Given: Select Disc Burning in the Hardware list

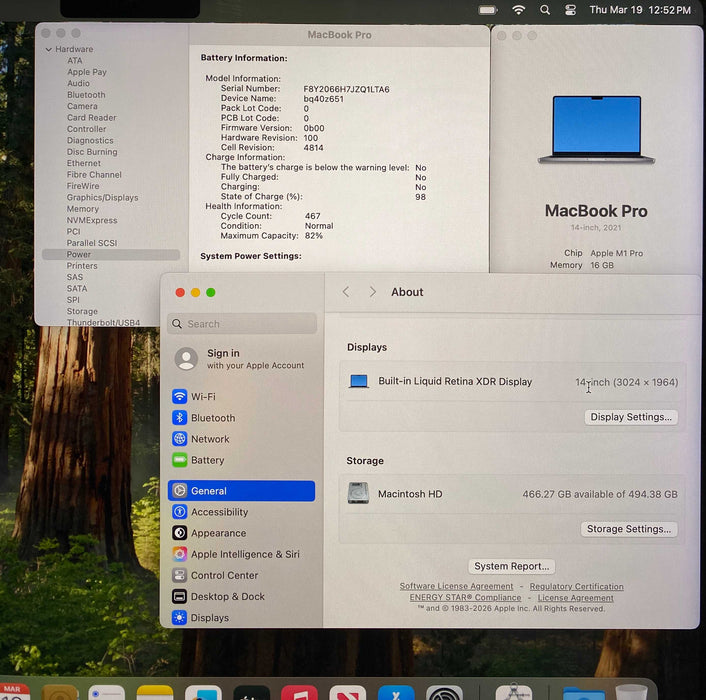Looking at the screenshot, I should tap(92, 152).
